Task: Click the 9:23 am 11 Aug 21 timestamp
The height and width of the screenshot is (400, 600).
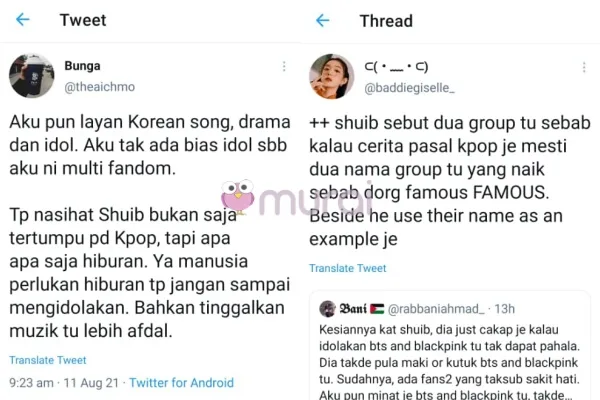Action: coord(64,383)
